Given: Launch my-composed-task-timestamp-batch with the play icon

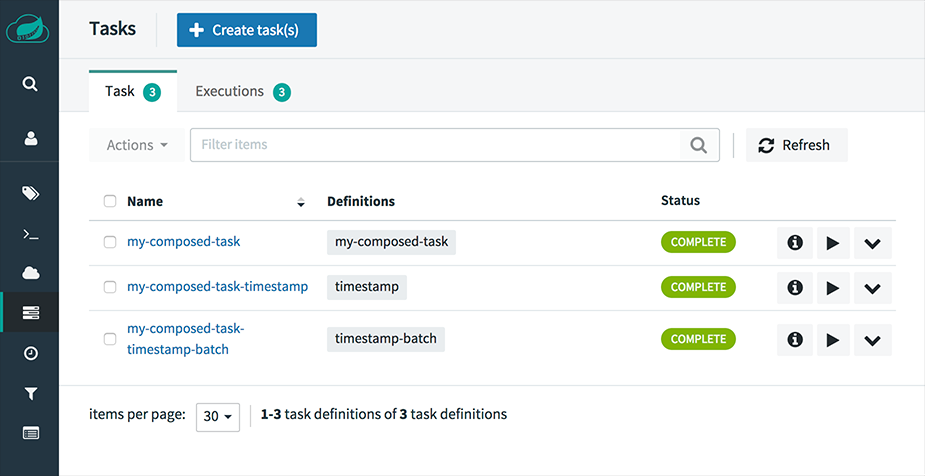Looking at the screenshot, I should (x=833, y=340).
